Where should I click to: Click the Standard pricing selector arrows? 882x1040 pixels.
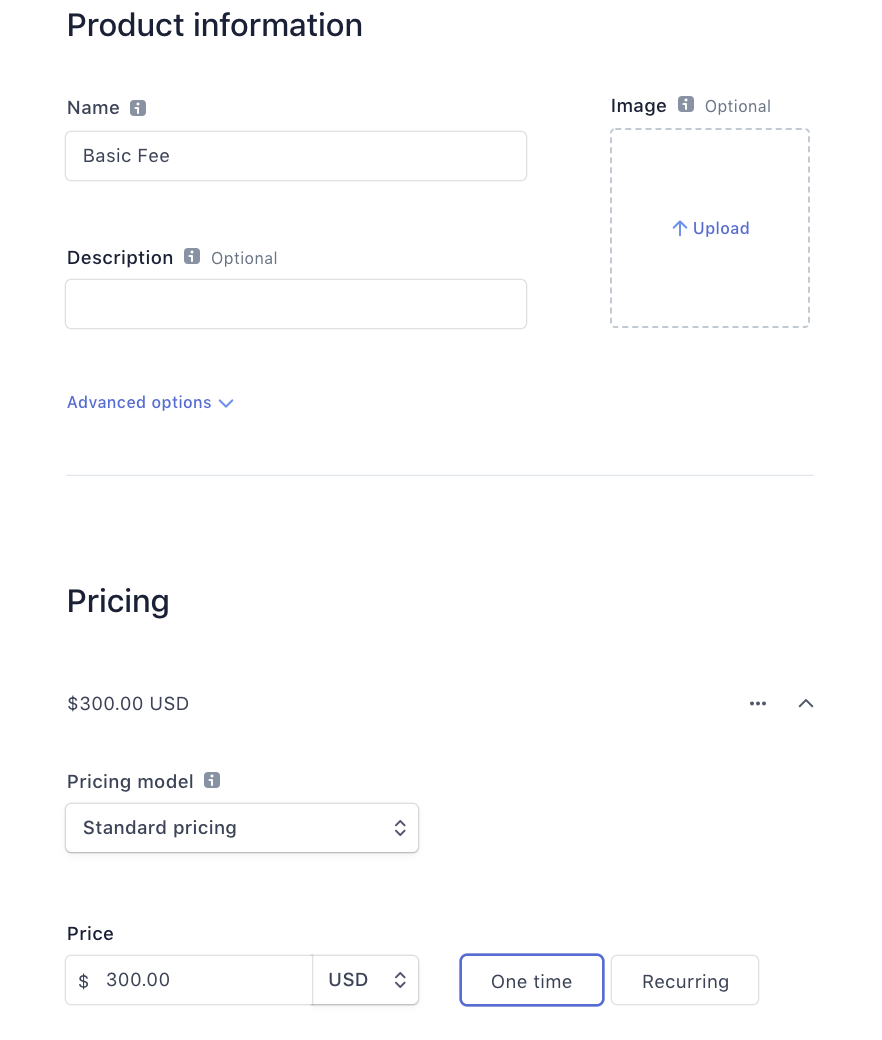(x=400, y=828)
